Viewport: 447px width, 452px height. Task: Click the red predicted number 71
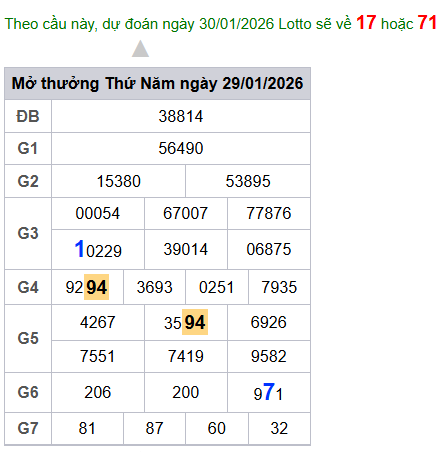coord(427,23)
